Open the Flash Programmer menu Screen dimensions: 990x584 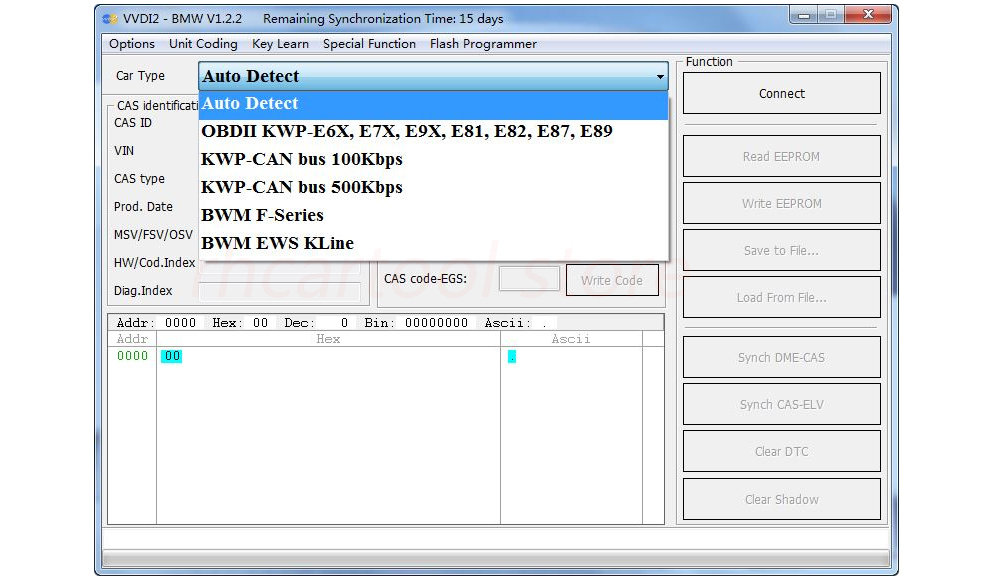point(483,44)
